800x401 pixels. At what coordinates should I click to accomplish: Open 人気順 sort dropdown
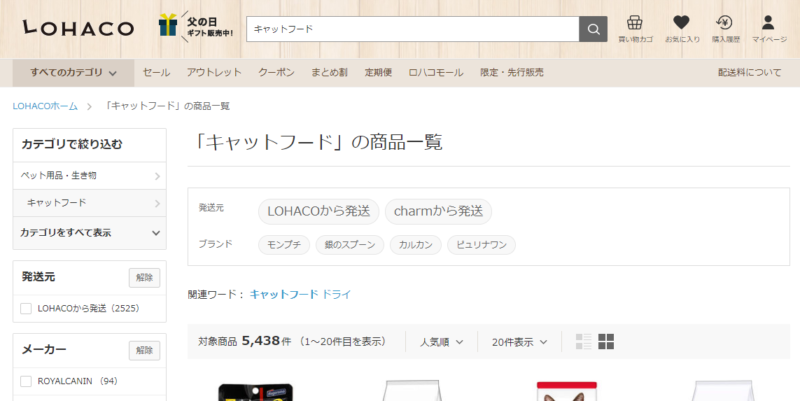point(441,342)
